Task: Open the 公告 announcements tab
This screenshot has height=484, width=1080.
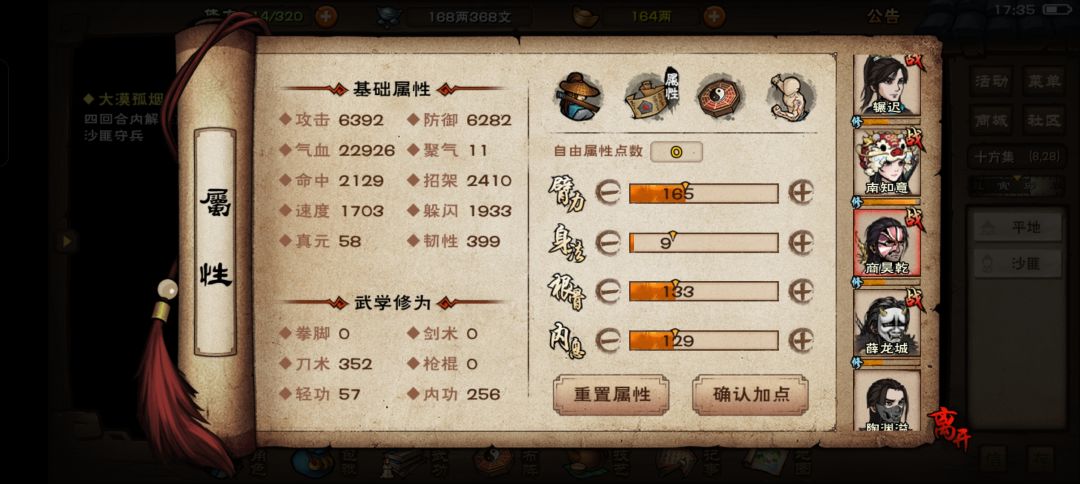Action: [883, 17]
